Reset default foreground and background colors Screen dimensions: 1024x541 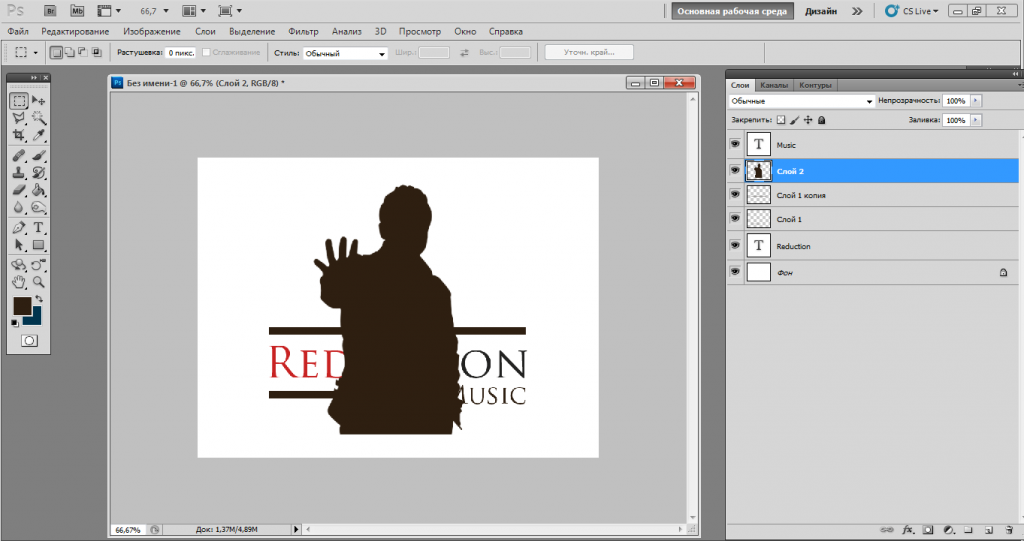point(15,323)
